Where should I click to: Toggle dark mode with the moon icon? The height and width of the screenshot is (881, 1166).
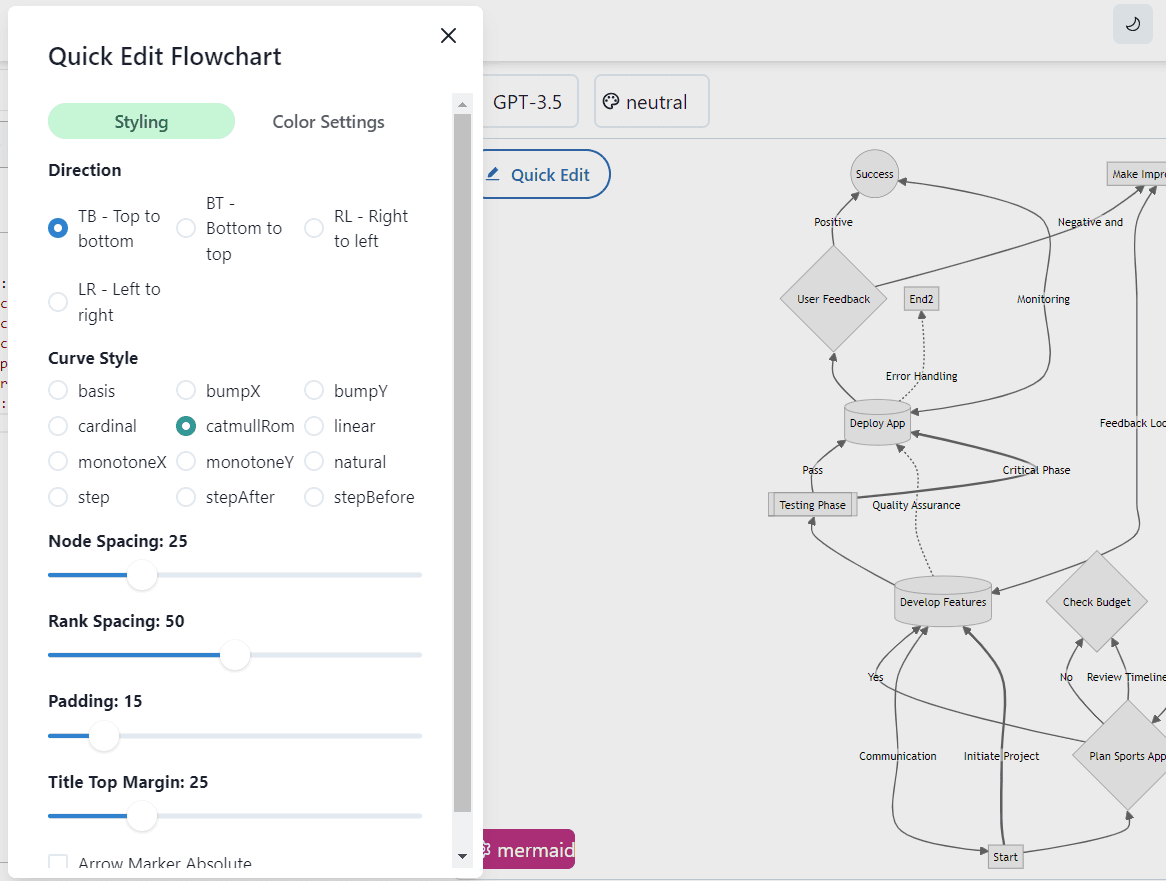click(x=1132, y=24)
